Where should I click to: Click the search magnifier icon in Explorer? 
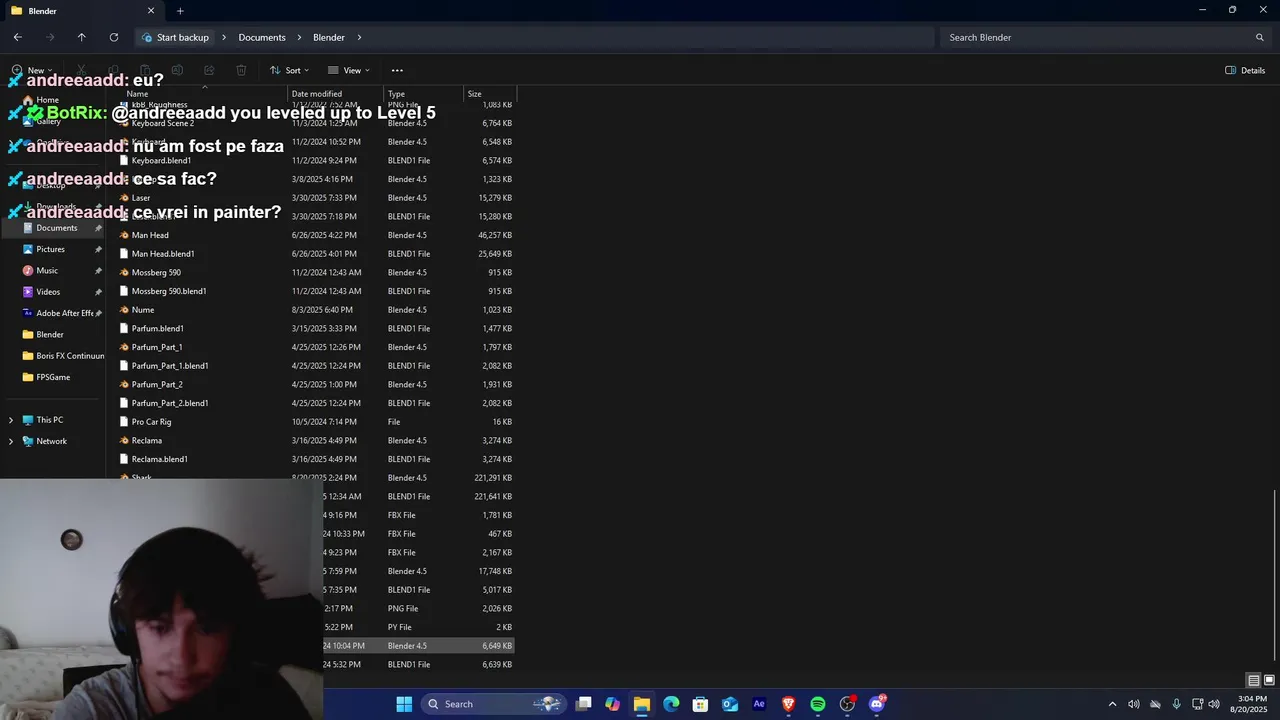(1259, 37)
